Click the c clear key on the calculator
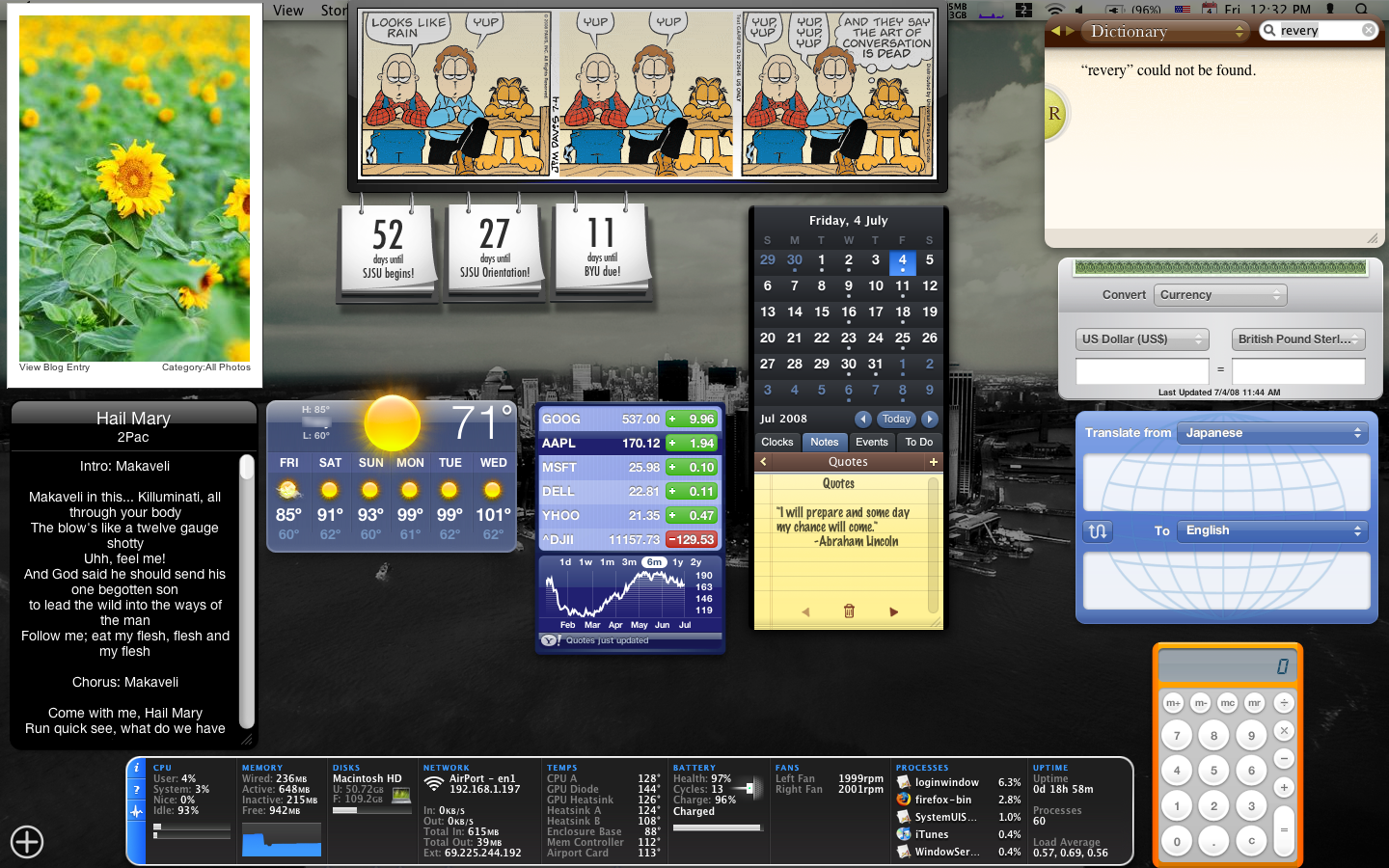 tap(1251, 840)
